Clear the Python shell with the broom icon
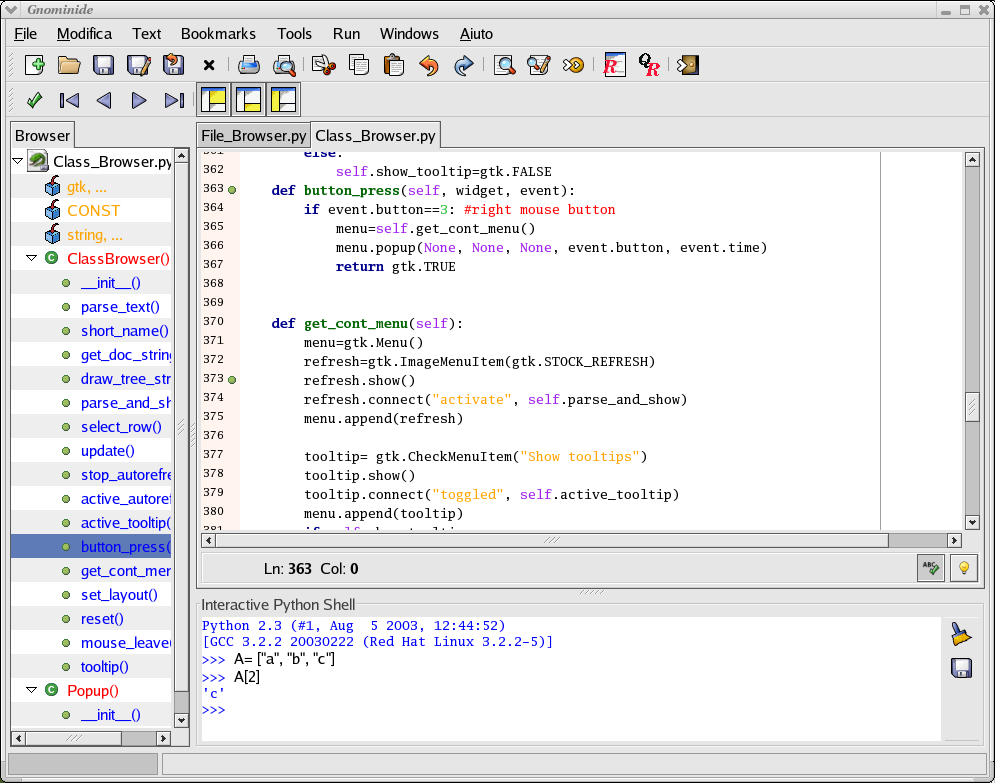The width and height of the screenshot is (995, 783). 960,634
